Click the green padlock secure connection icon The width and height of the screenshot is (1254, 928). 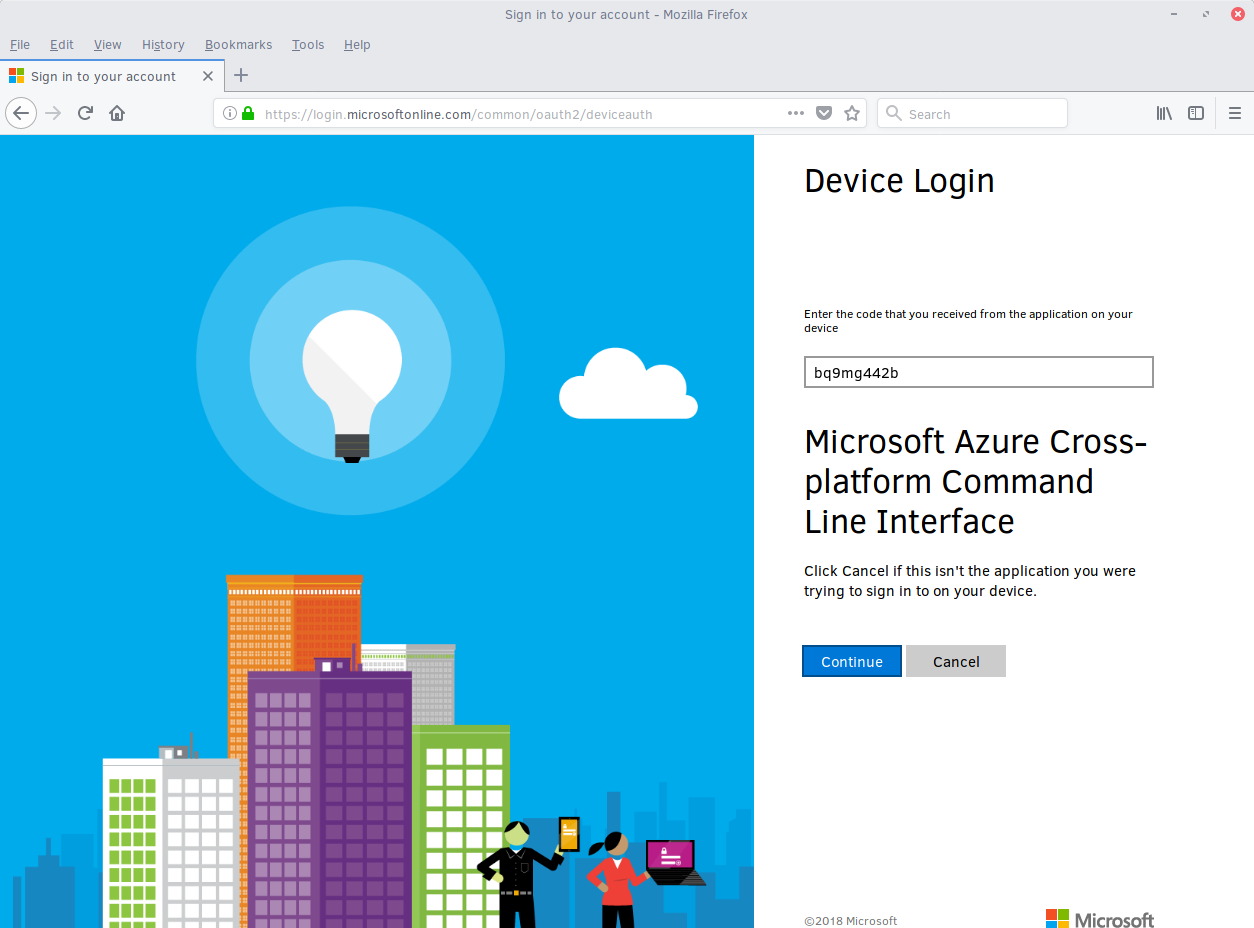(x=247, y=113)
